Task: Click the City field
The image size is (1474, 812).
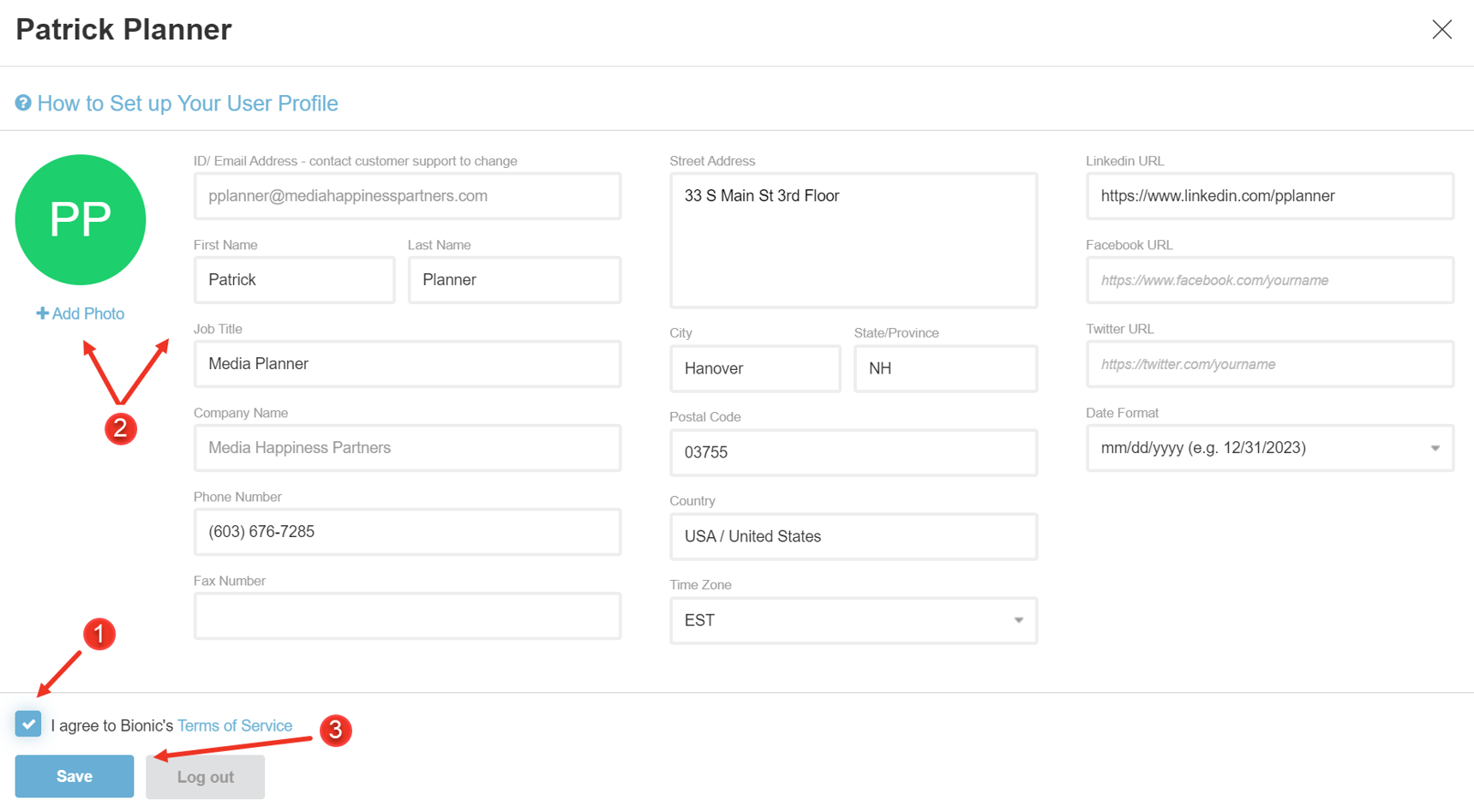Action: (755, 368)
